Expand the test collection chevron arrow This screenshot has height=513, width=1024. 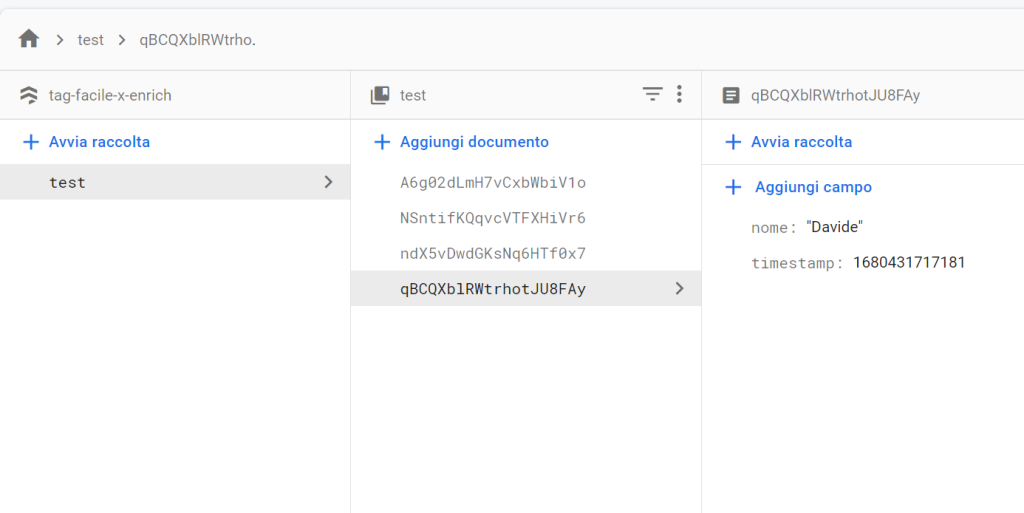[x=328, y=182]
